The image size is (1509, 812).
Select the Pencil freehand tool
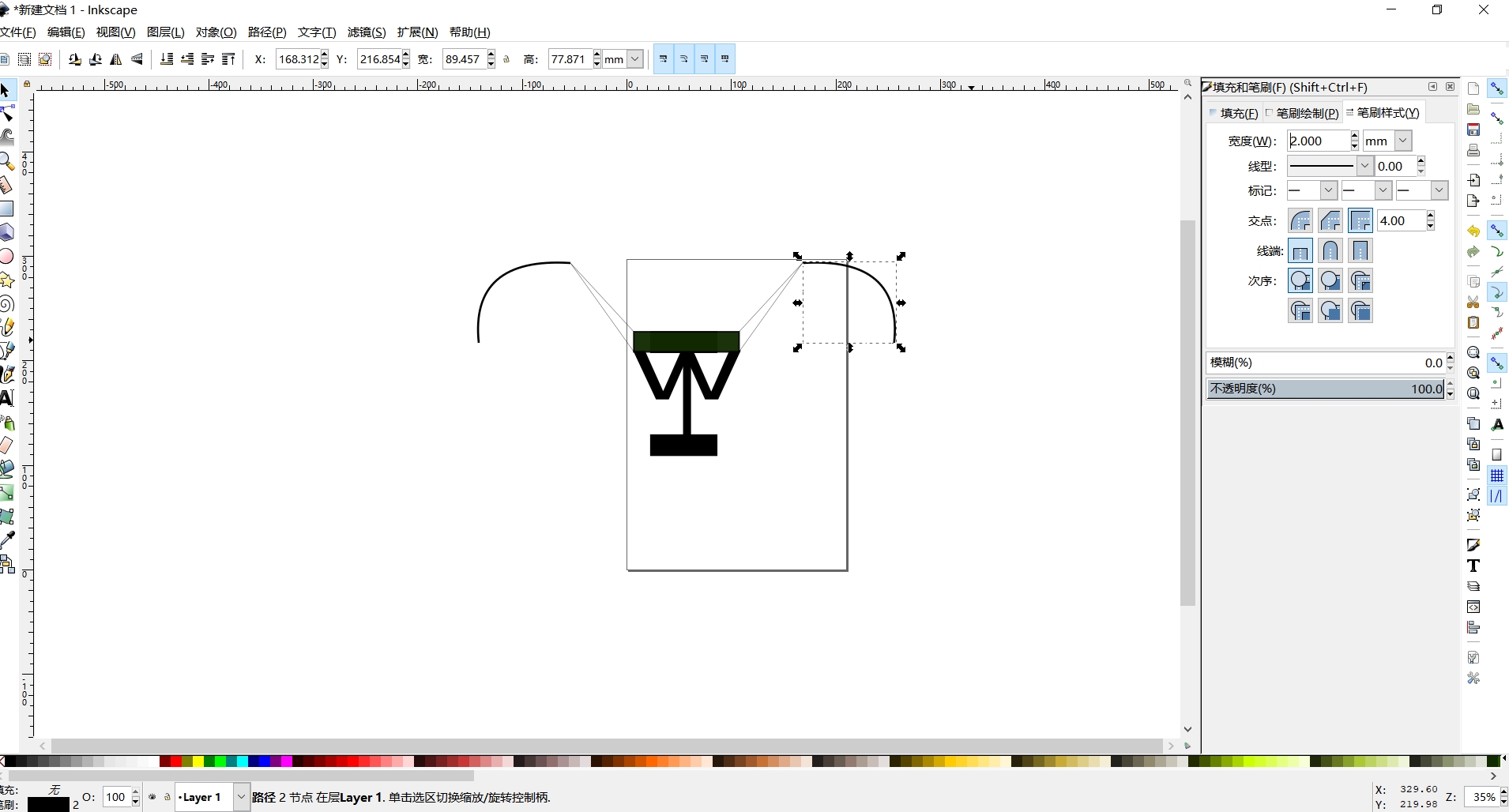(x=6, y=327)
